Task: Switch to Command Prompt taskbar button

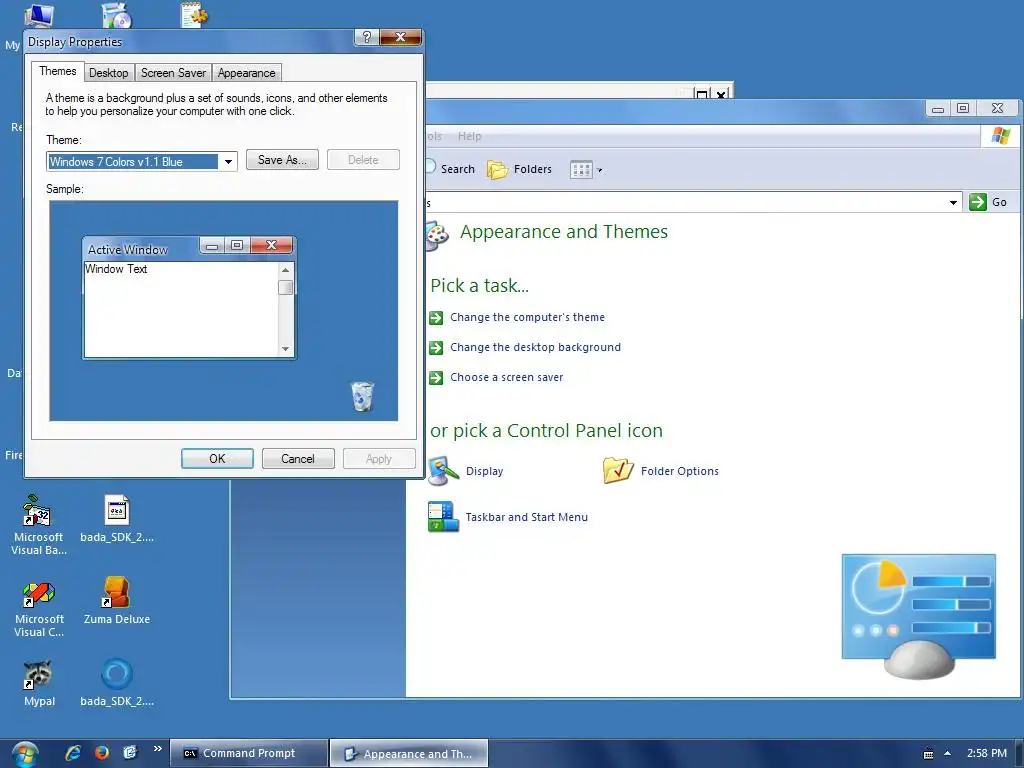Action: coord(249,753)
